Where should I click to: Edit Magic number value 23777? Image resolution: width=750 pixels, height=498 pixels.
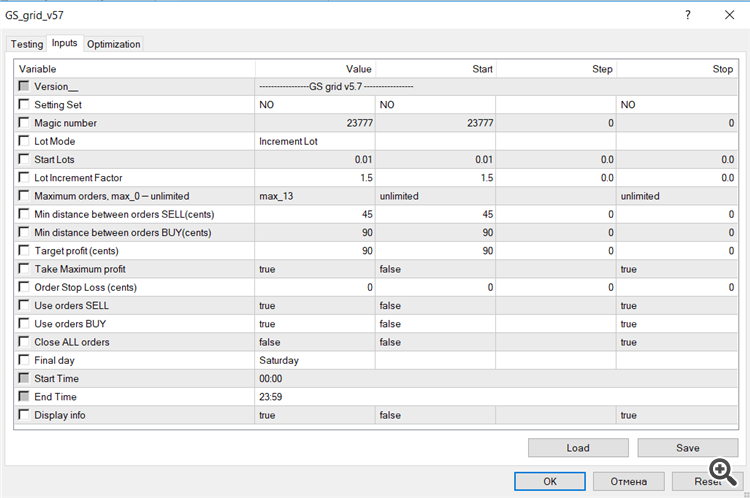click(x=315, y=123)
